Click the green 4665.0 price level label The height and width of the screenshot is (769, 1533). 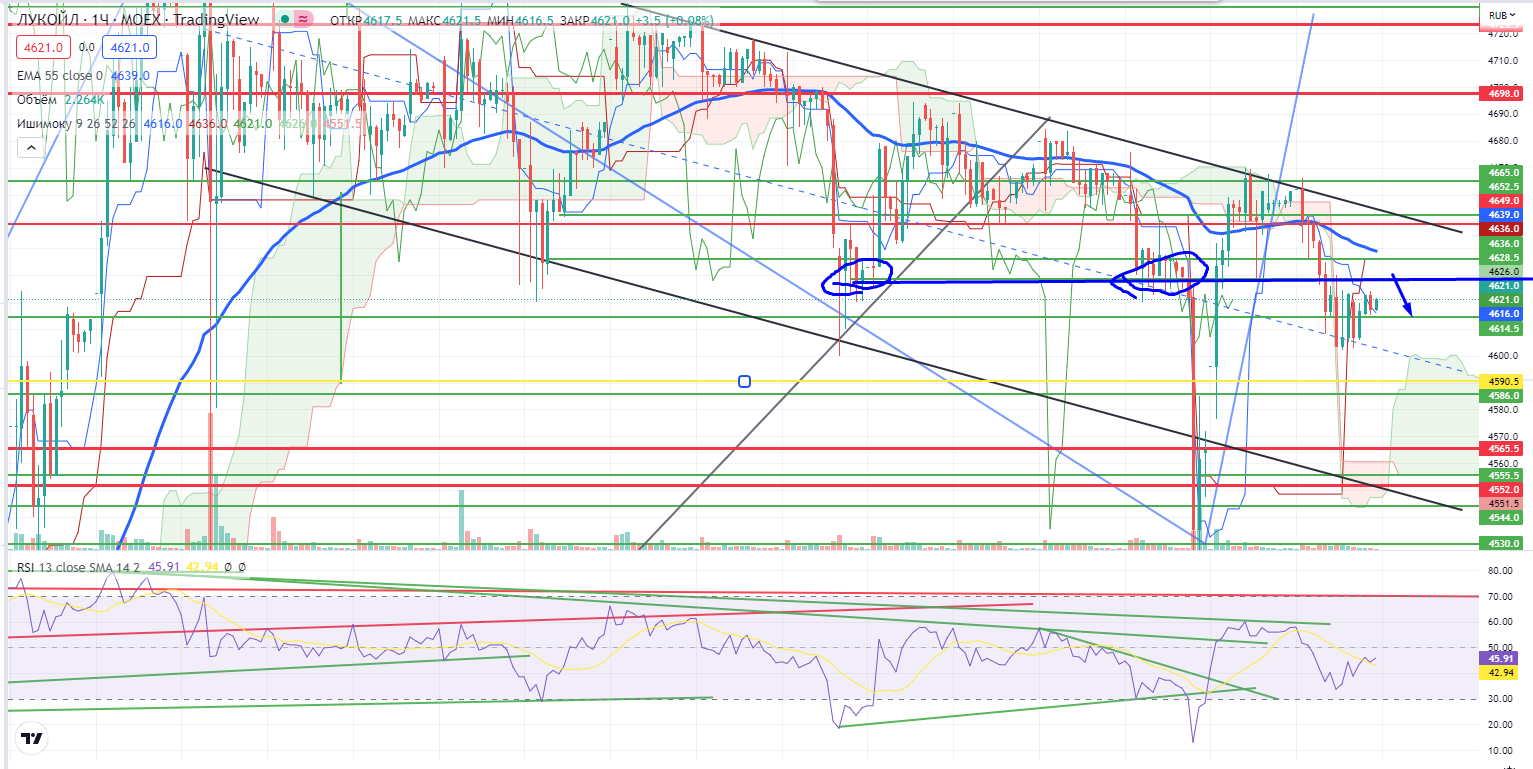coord(1503,173)
